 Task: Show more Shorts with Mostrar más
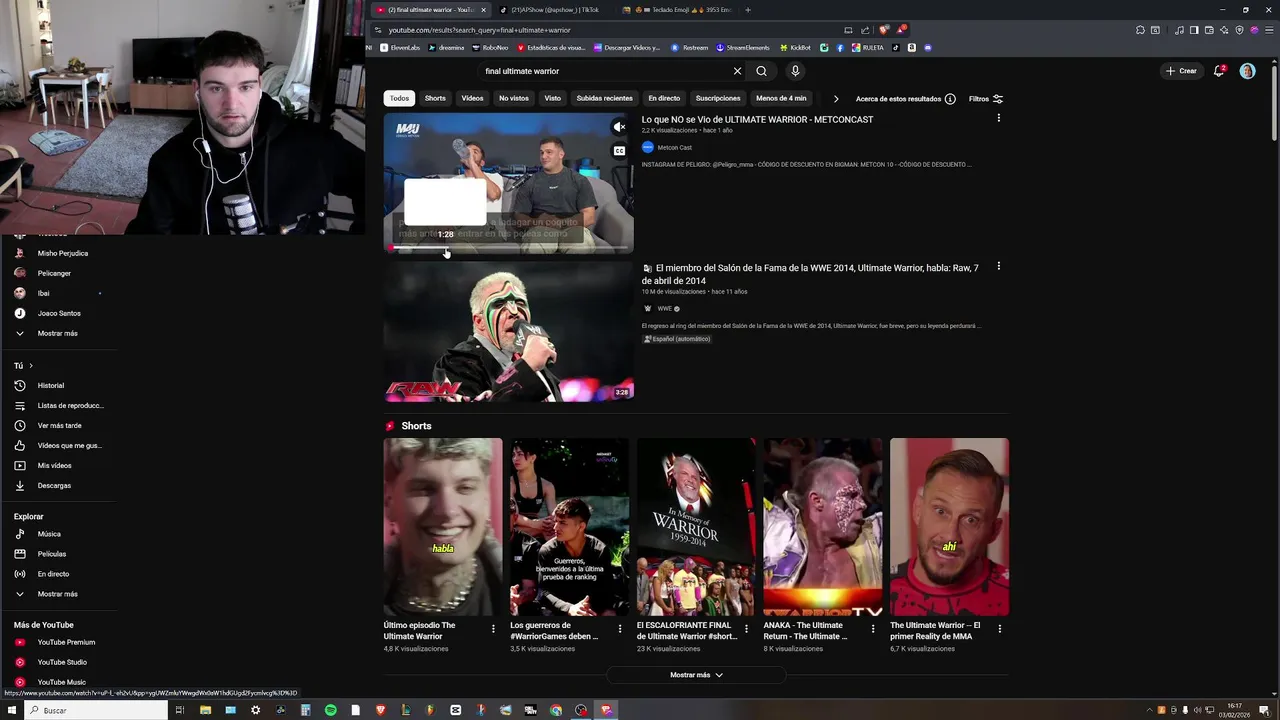click(x=696, y=675)
